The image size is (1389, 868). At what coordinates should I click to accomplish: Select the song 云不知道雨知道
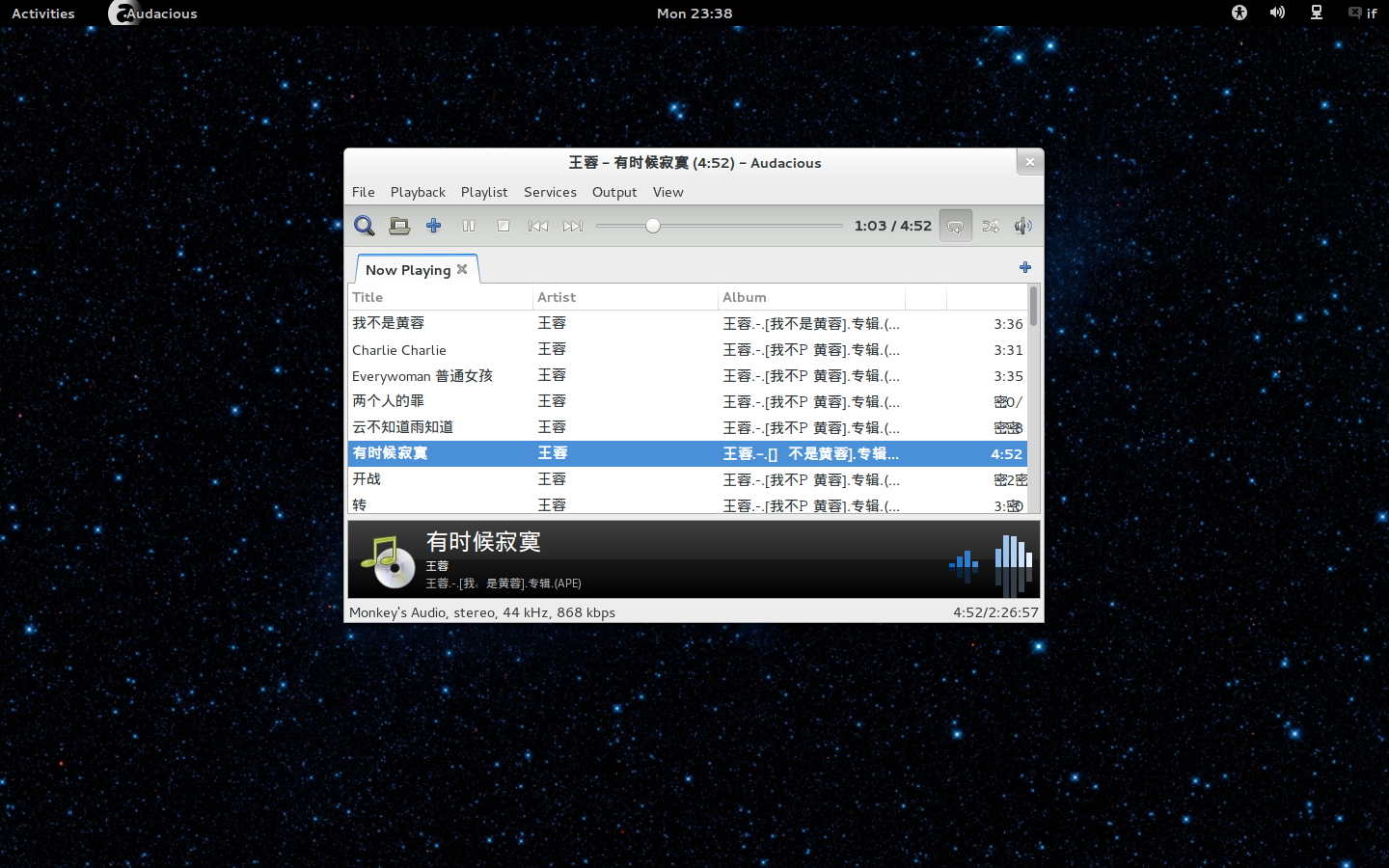coord(402,427)
